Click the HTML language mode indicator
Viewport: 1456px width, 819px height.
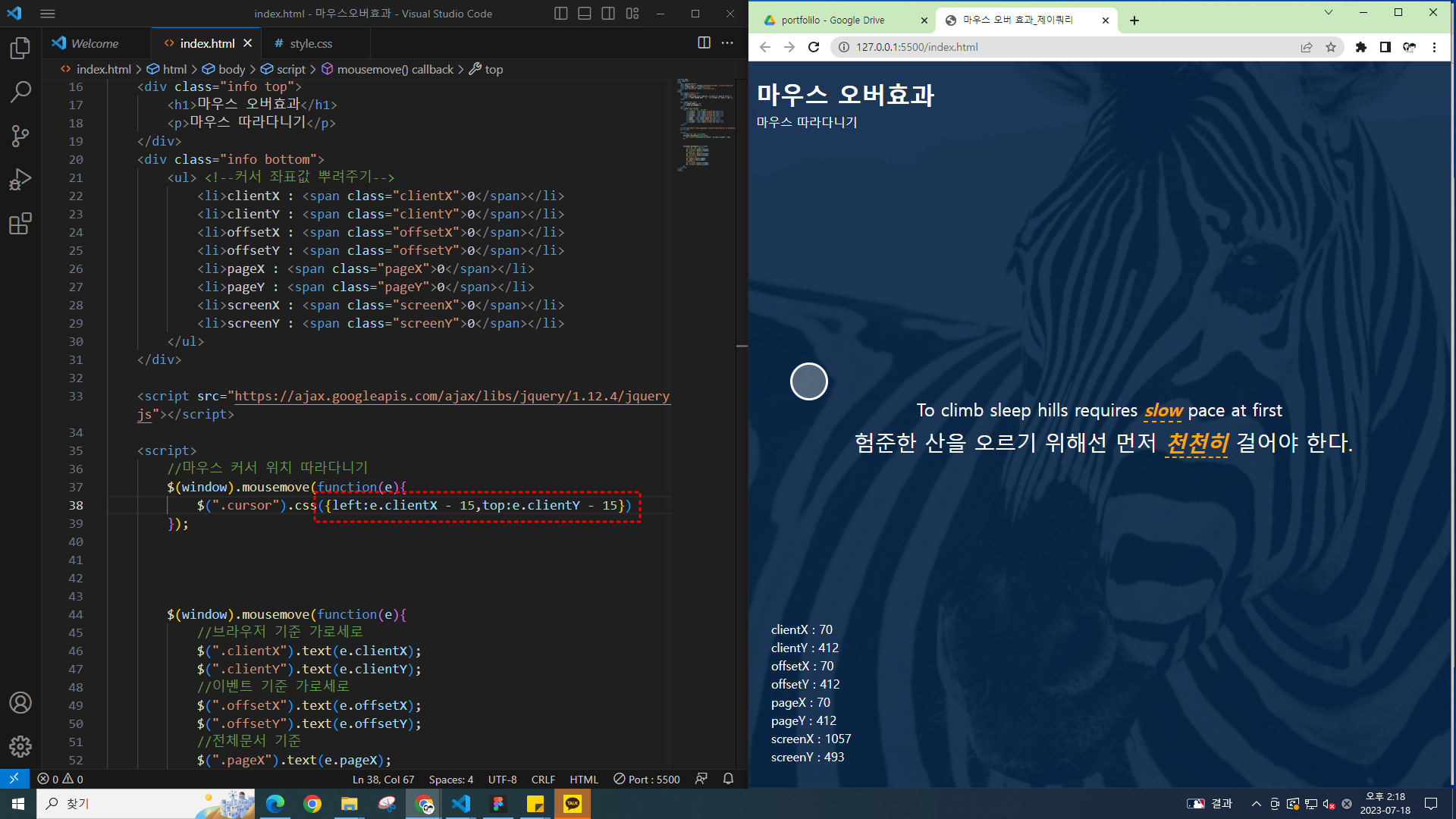(584, 780)
